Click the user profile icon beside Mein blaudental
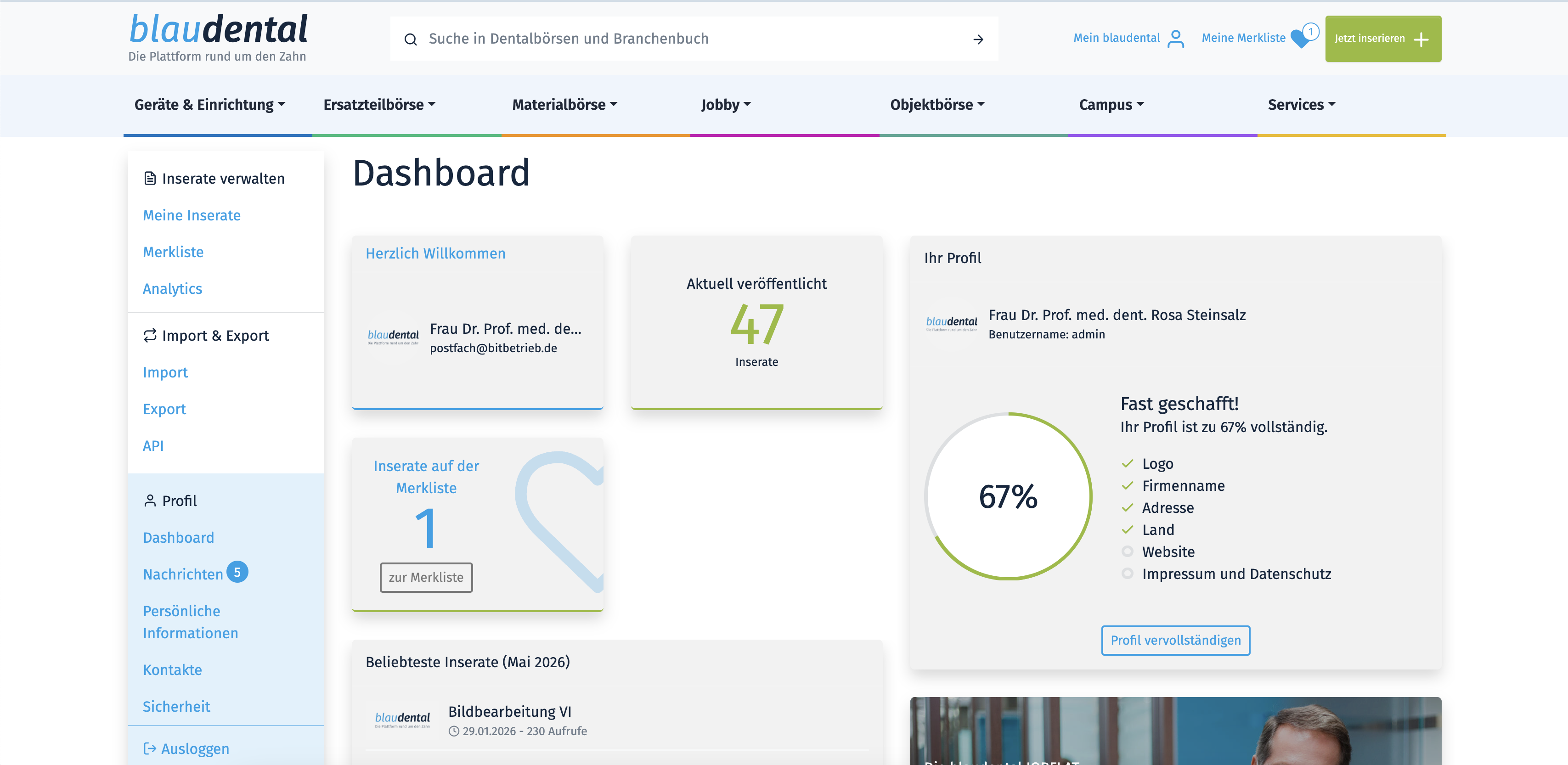The image size is (1568, 765). 1176,39
